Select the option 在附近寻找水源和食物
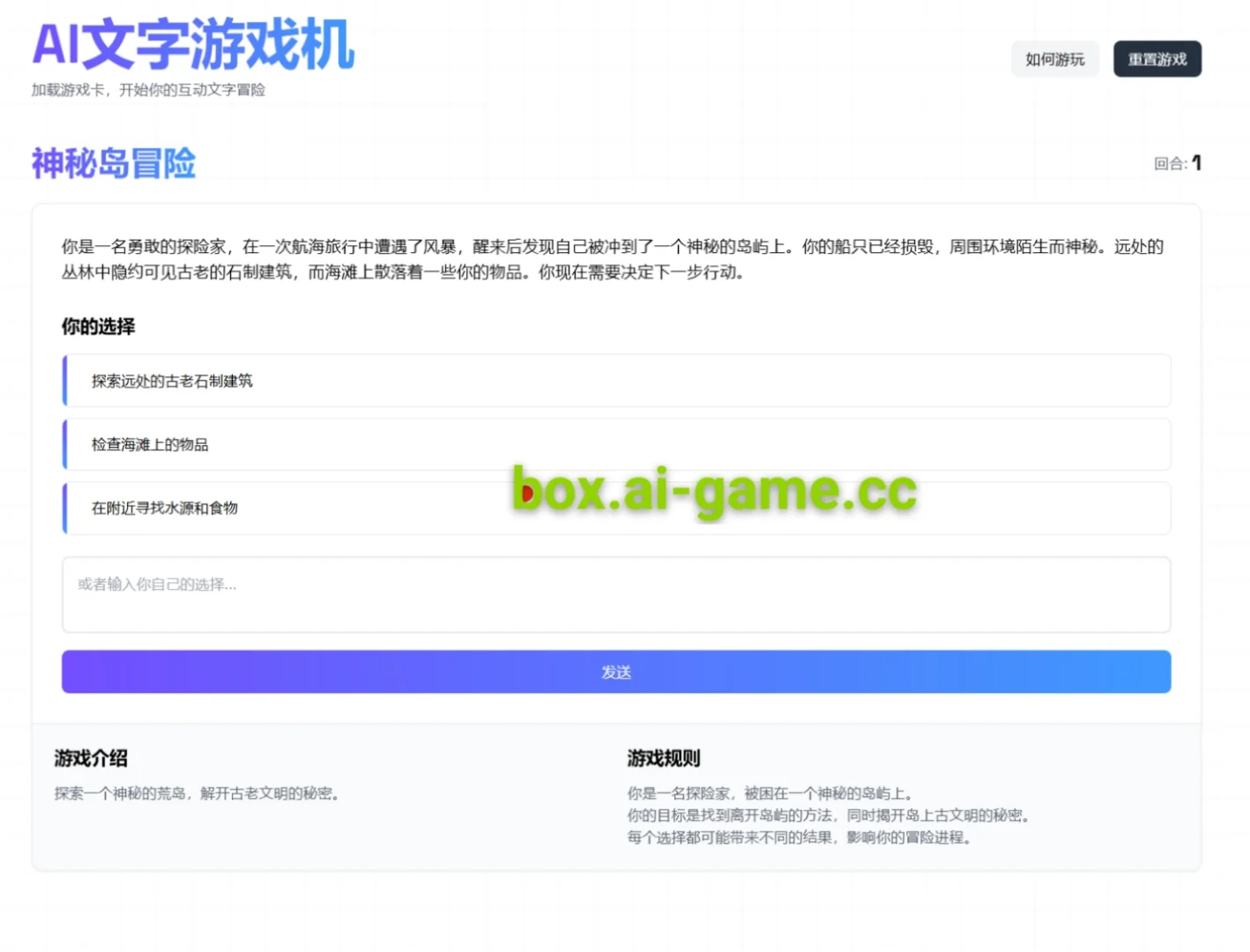 click(615, 508)
